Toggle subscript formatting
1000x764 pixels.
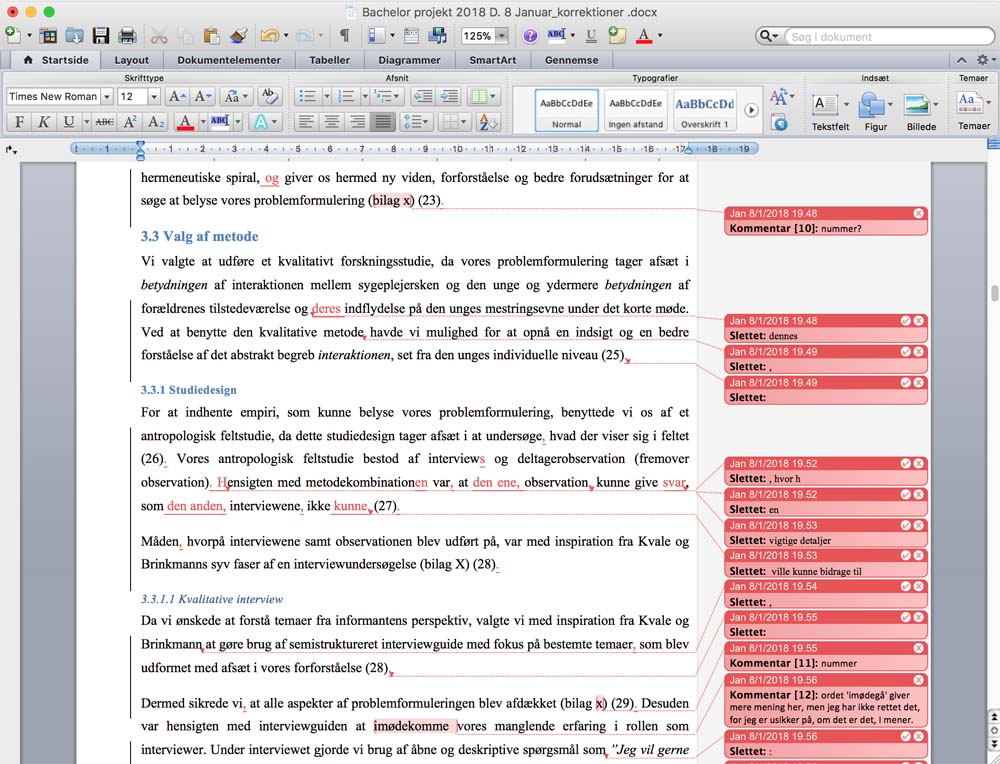[x=156, y=121]
